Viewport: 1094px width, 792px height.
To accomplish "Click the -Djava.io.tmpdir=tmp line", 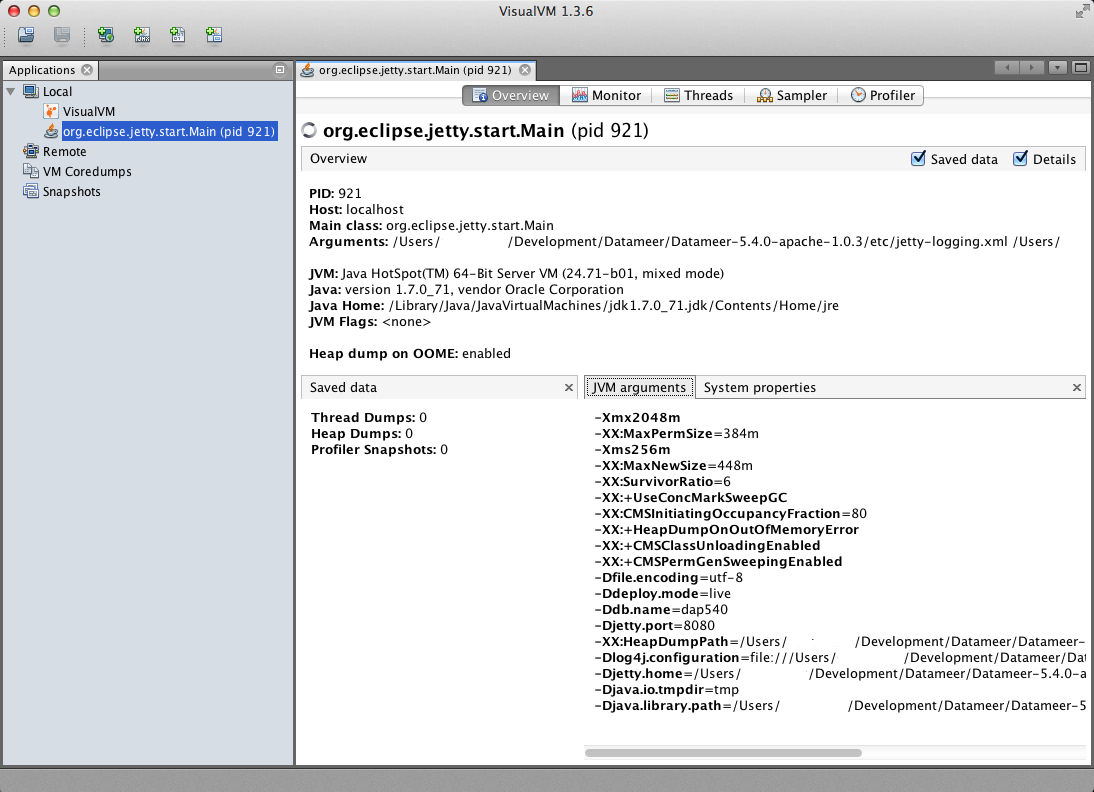I will click(x=666, y=689).
